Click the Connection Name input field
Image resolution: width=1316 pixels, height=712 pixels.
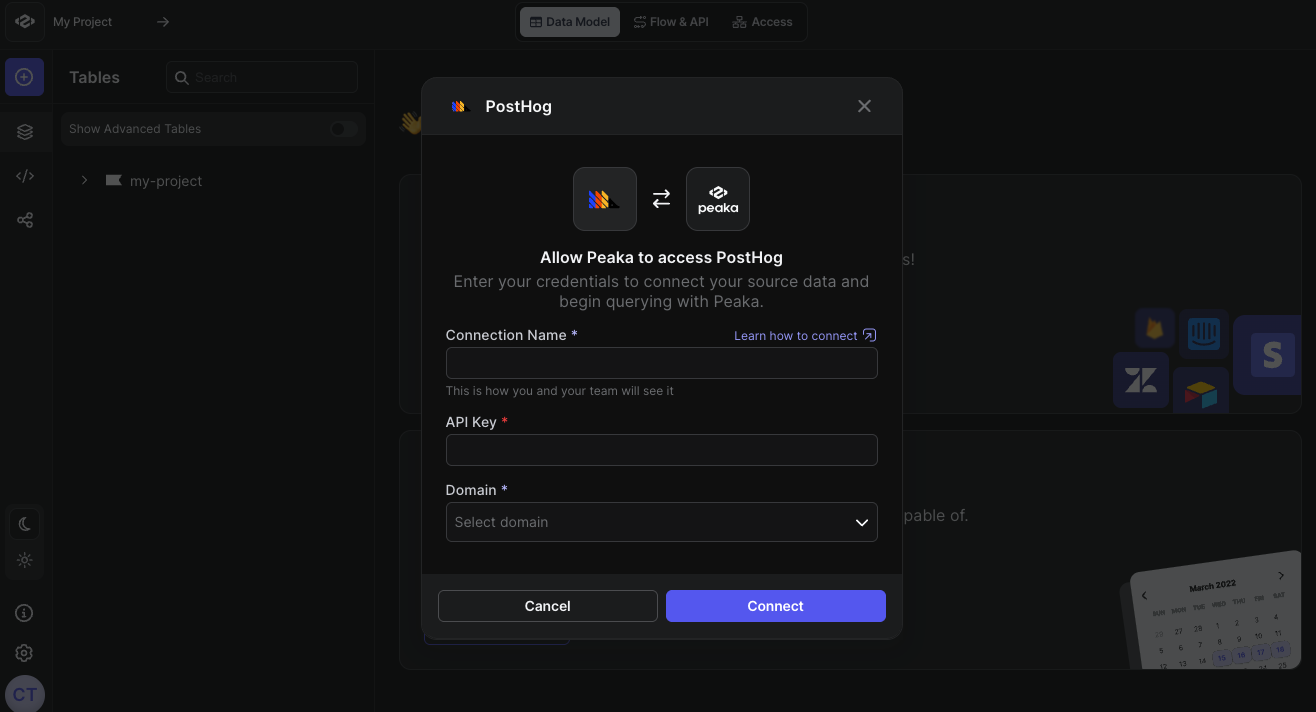[662, 363]
